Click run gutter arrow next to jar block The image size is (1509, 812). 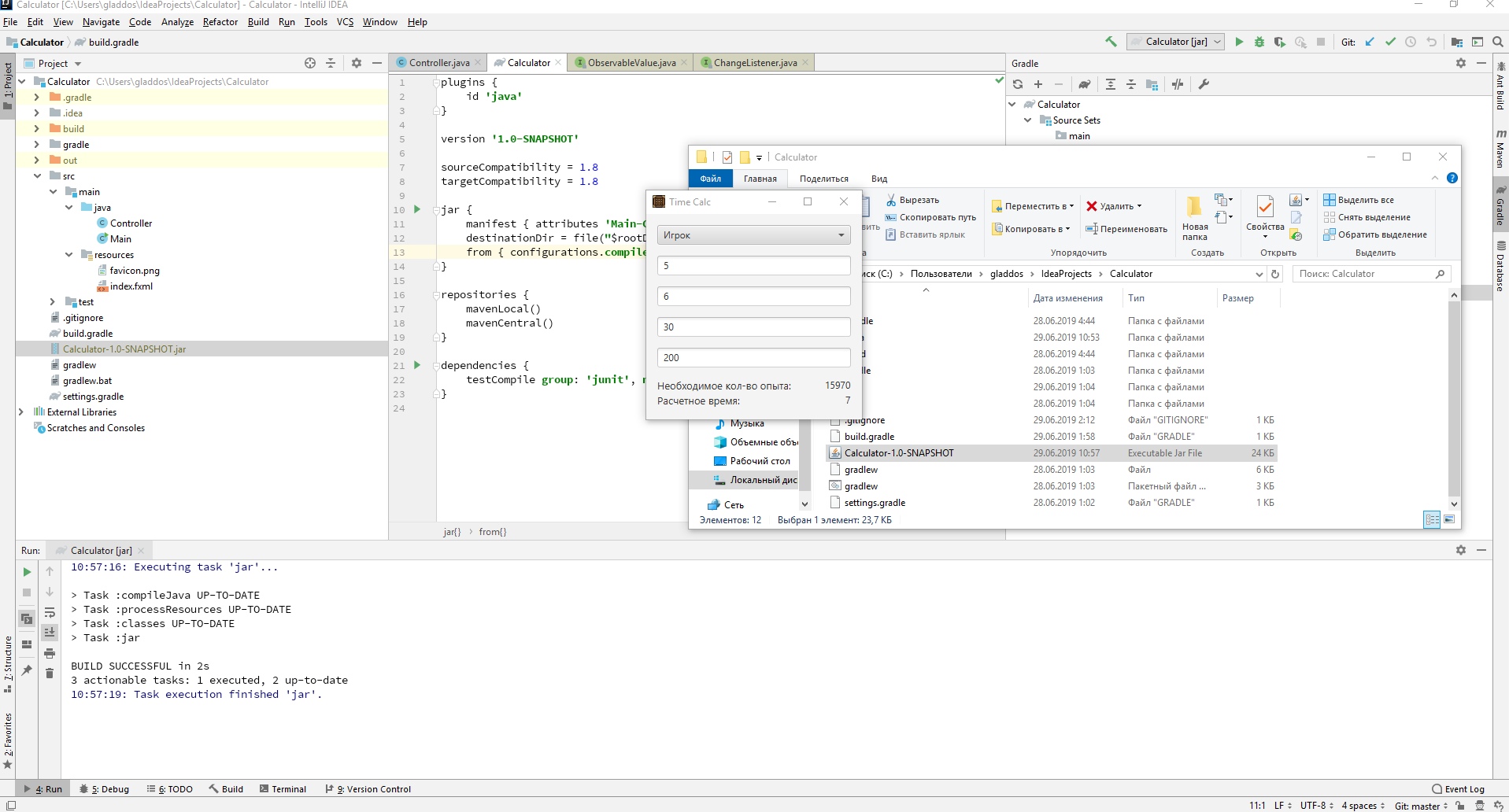pos(417,209)
